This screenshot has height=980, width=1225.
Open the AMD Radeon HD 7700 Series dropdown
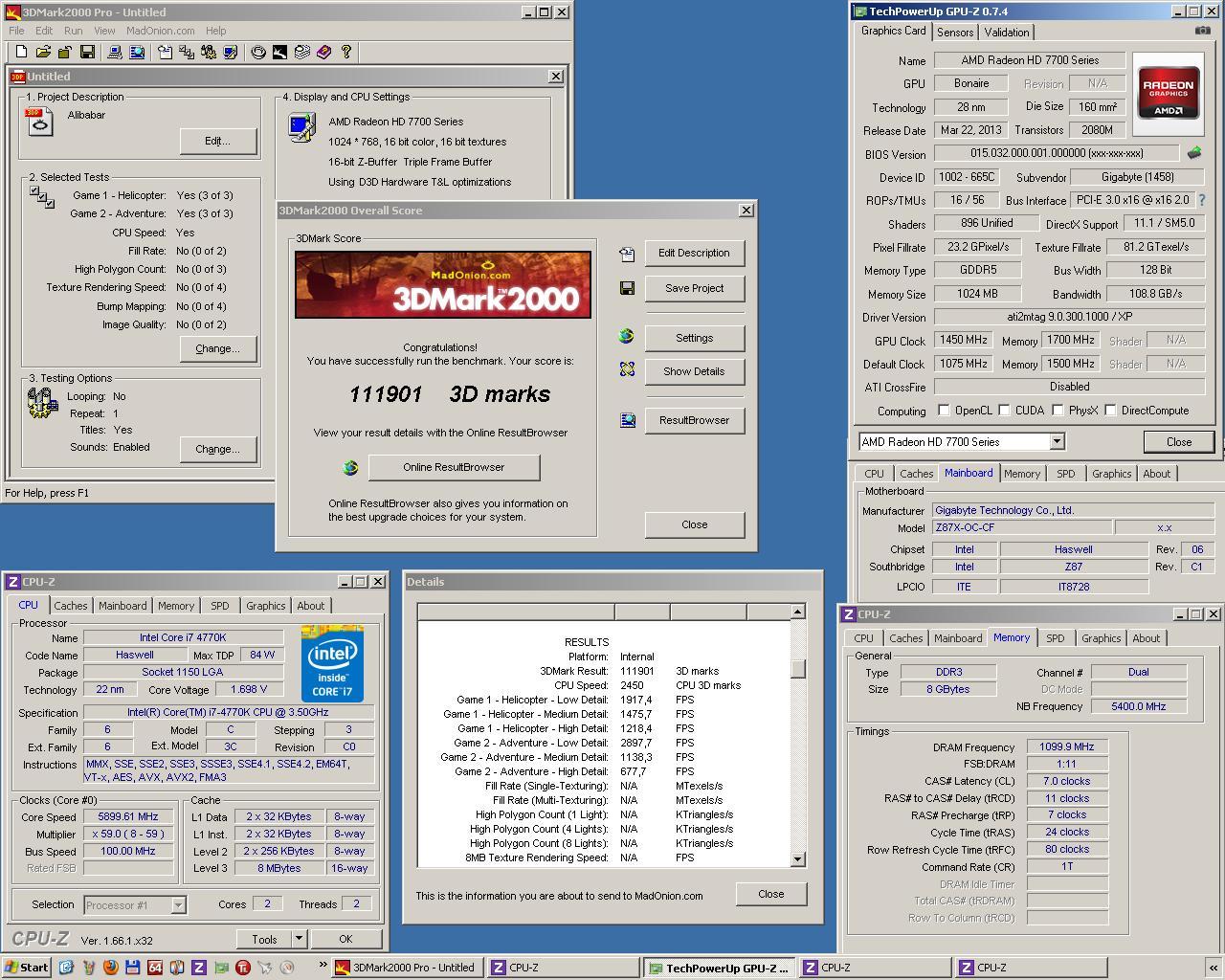1057,442
